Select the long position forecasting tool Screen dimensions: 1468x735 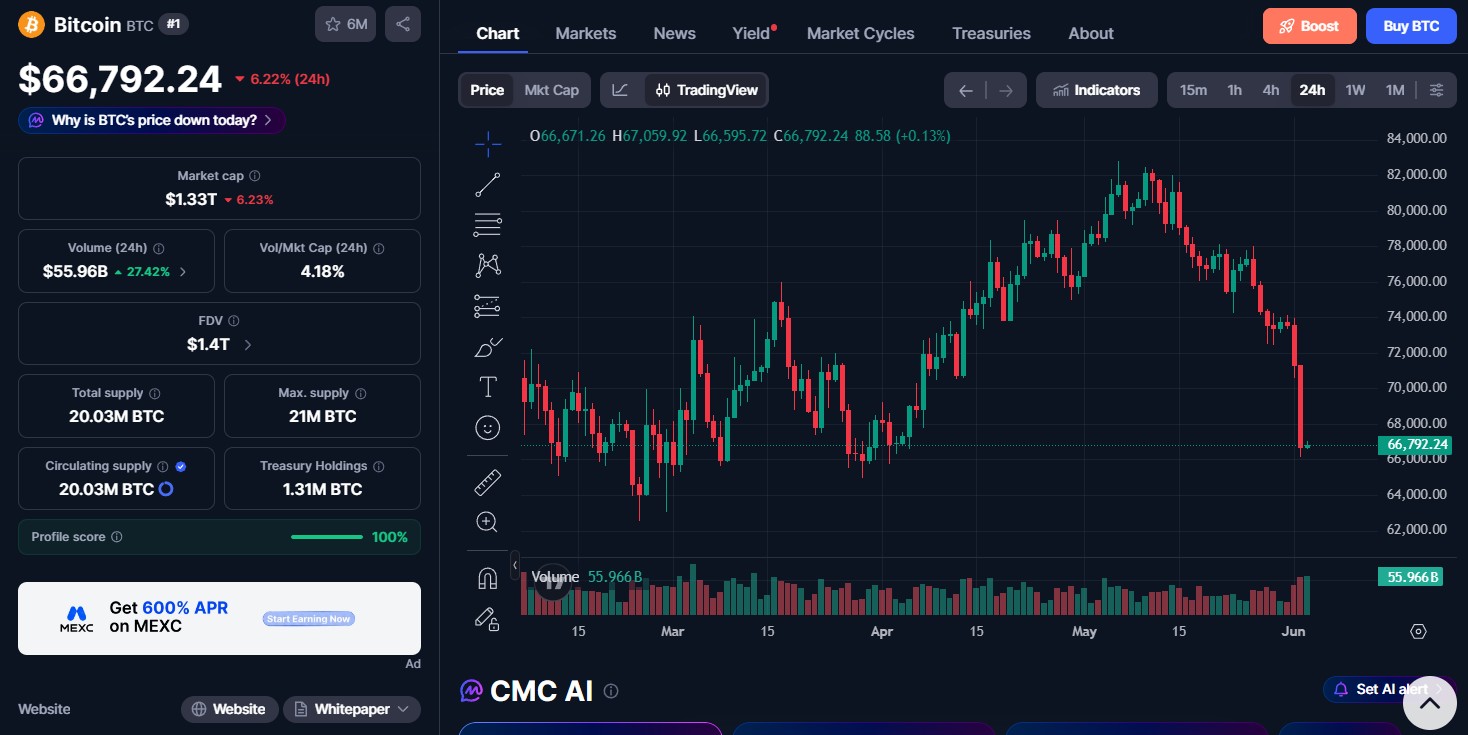click(488, 306)
